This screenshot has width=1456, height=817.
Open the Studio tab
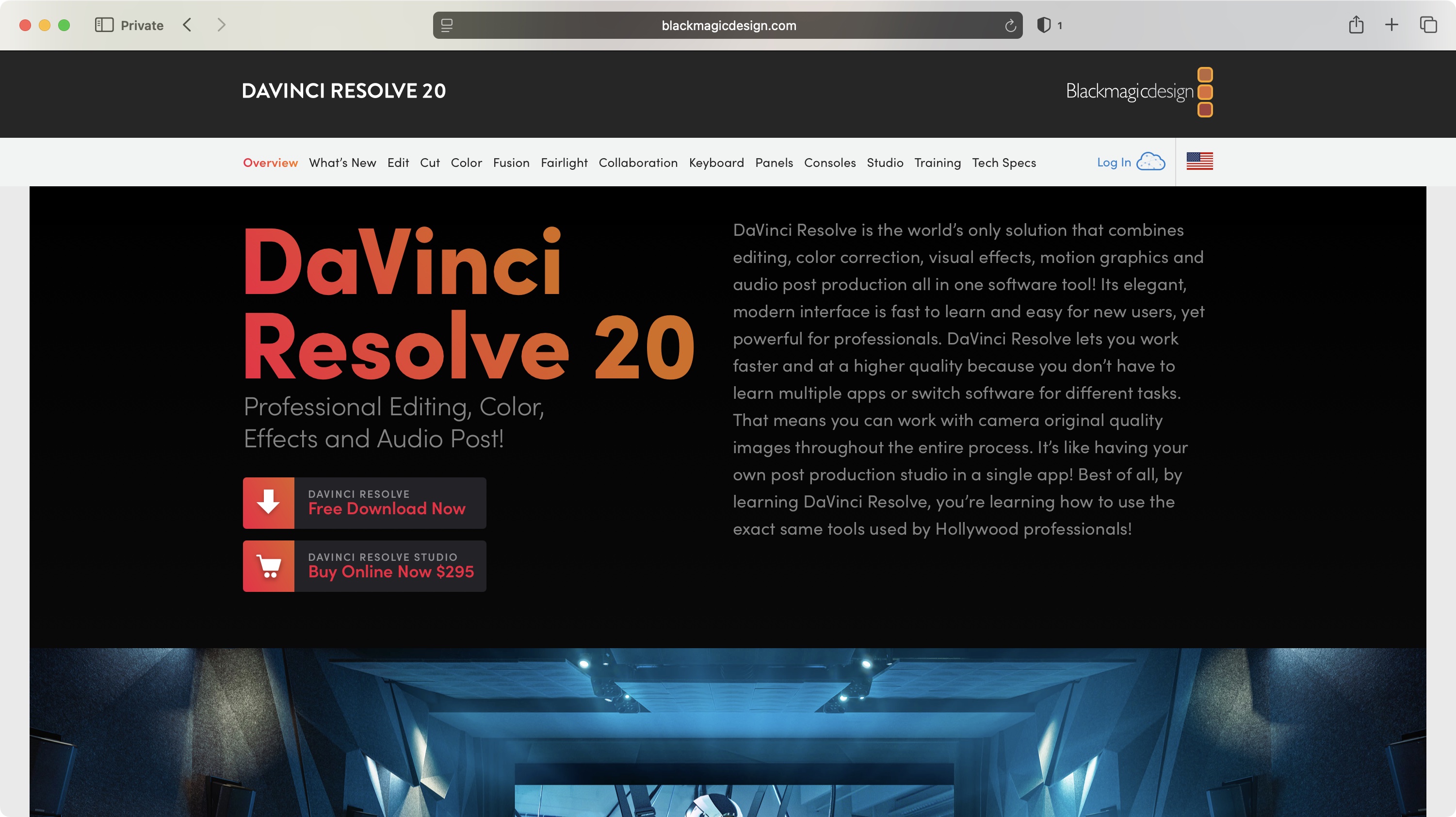(x=885, y=163)
